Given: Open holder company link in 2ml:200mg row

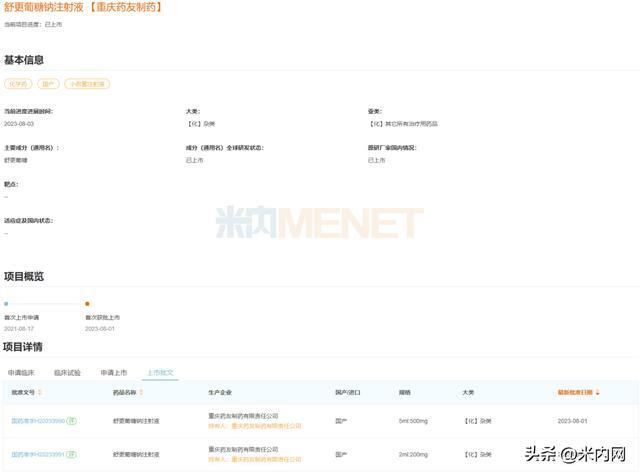Looking at the screenshot, I should tap(255, 460).
